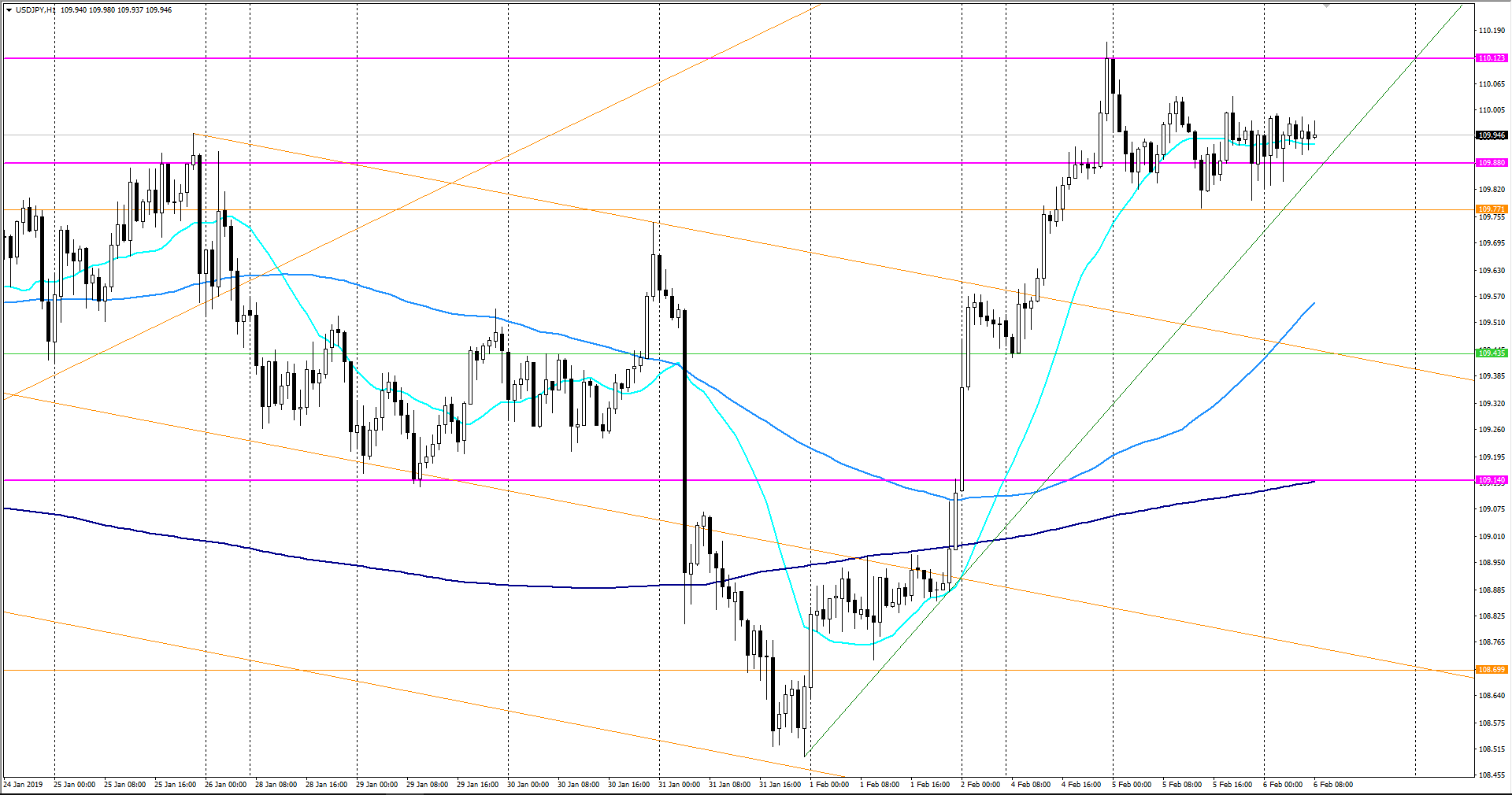Click the USDJPY,H1 chart title text
Screen dimensions: 1512x795
coord(35,10)
